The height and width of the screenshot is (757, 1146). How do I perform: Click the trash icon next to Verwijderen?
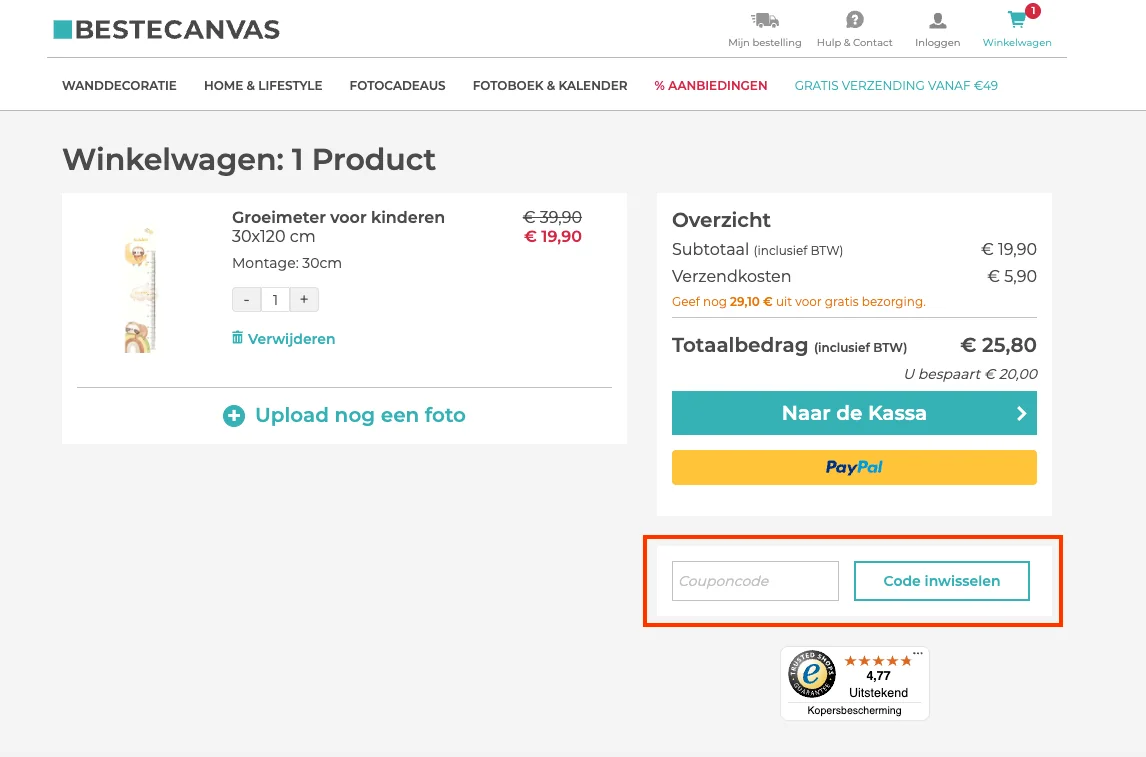click(x=236, y=339)
